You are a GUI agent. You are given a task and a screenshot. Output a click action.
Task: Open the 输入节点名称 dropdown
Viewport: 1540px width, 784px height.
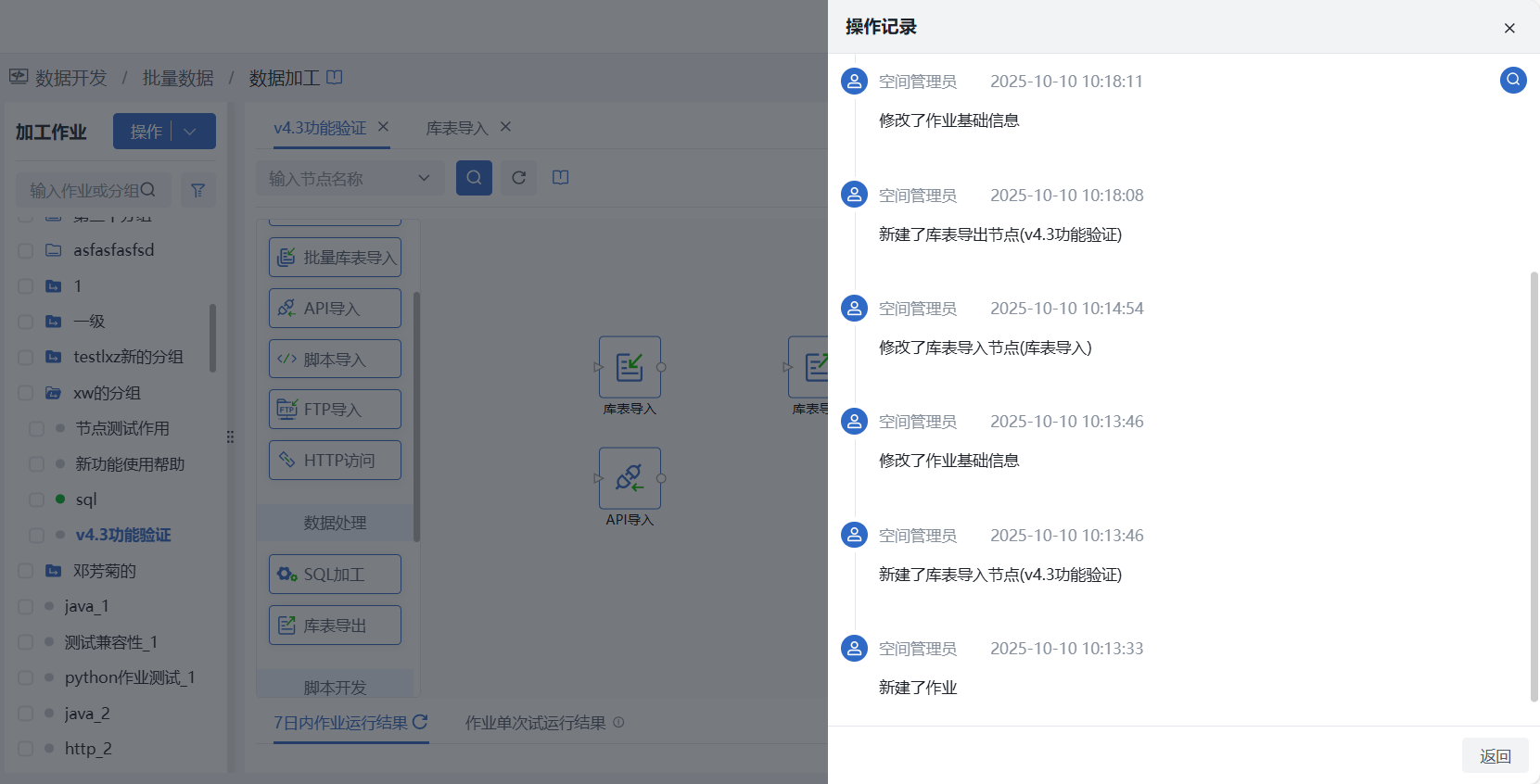pyautogui.click(x=350, y=178)
